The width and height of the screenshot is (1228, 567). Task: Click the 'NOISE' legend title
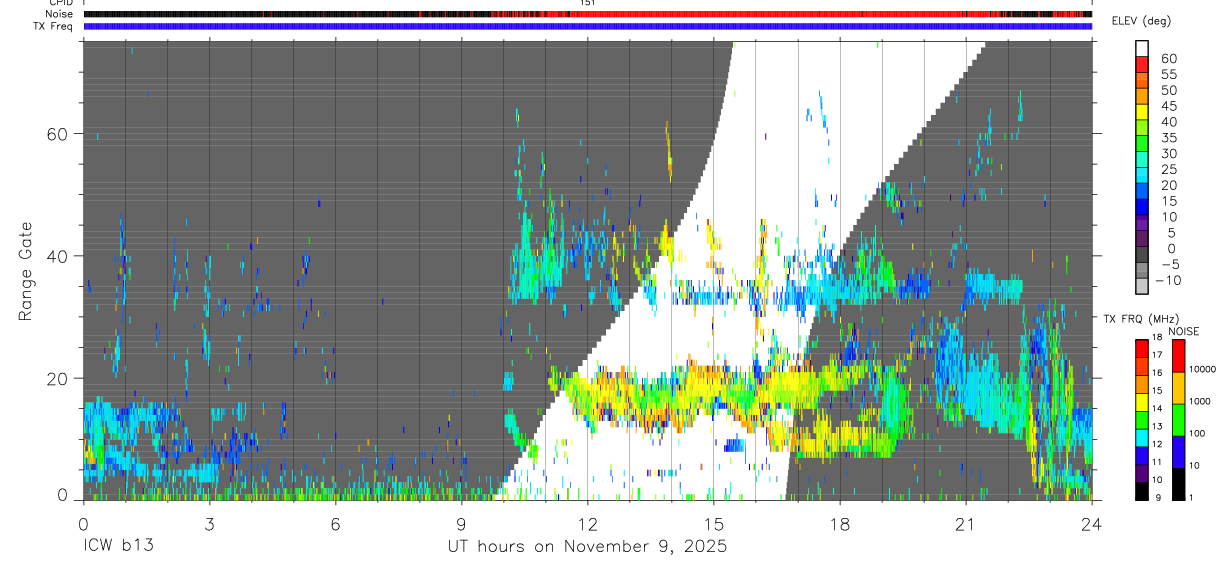(1184, 331)
